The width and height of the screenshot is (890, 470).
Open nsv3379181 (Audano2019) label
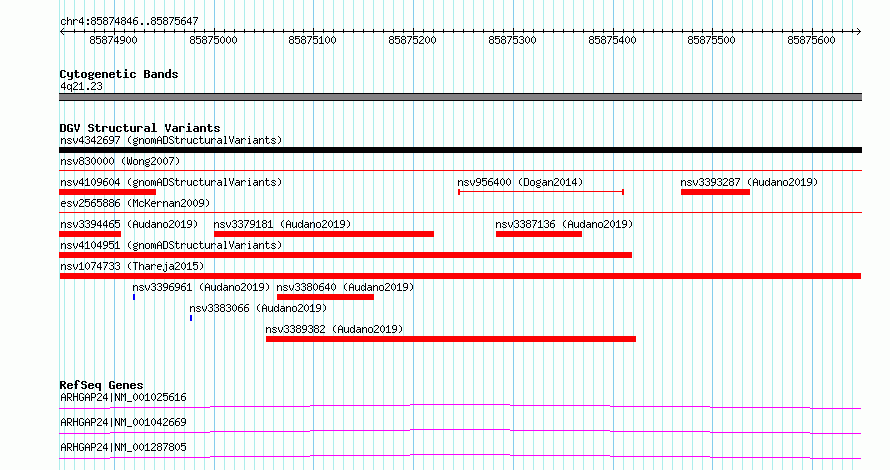[x=282, y=224]
